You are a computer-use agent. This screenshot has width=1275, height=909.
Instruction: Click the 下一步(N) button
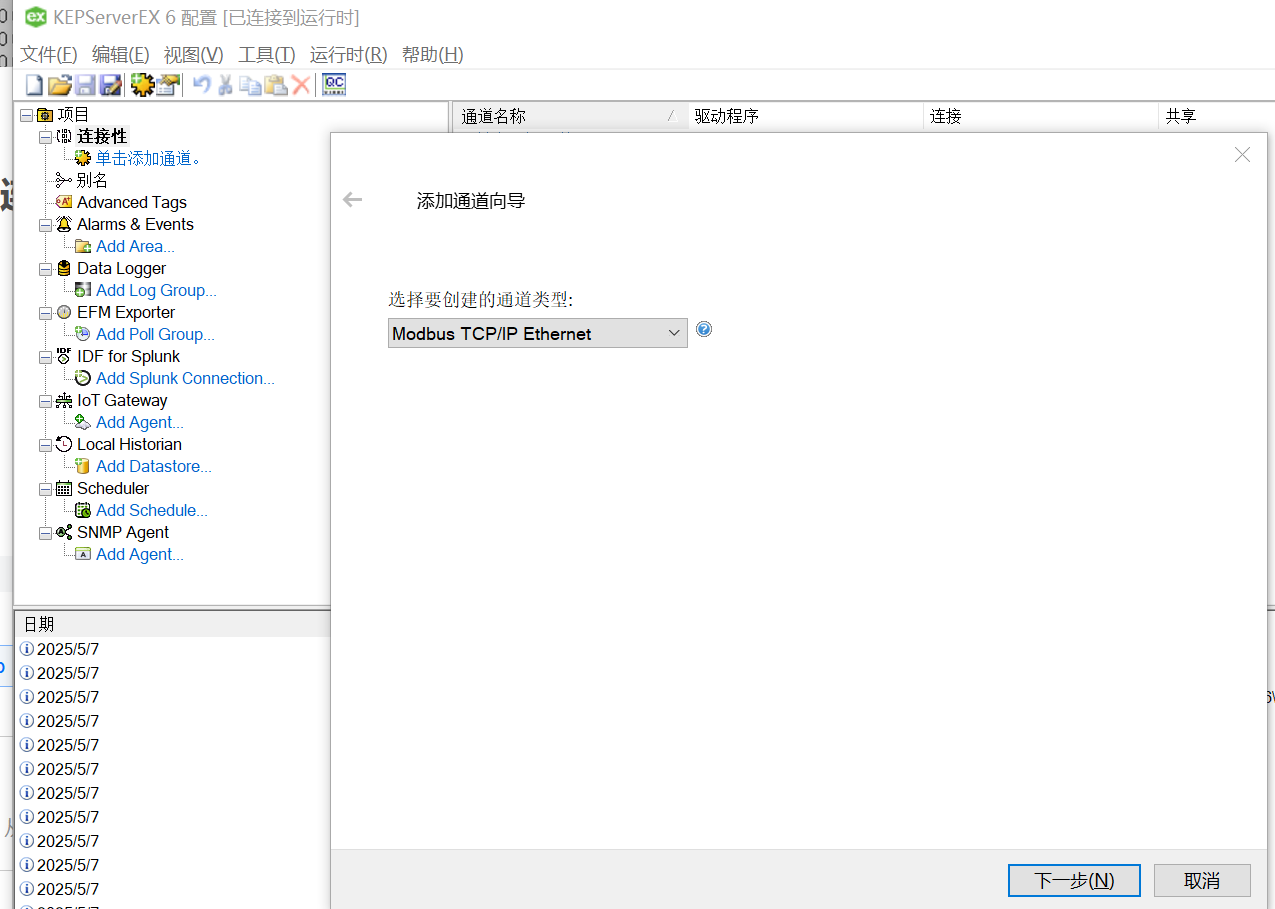[x=1074, y=880]
